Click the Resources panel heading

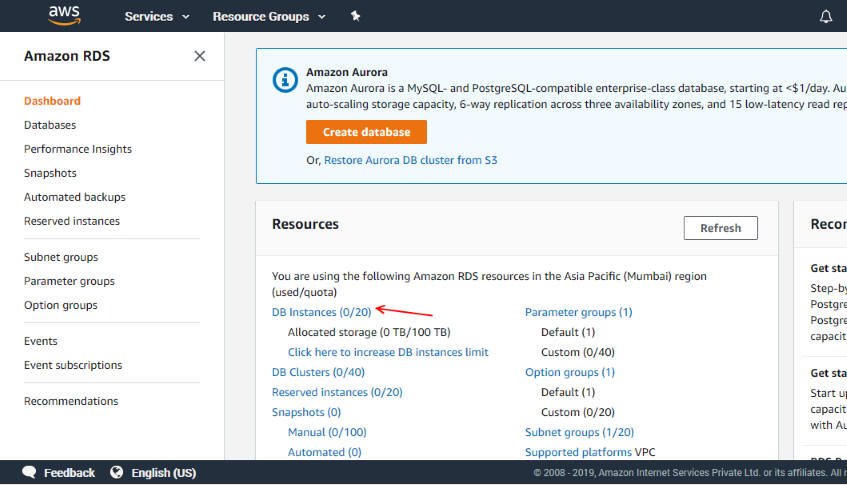pos(305,224)
